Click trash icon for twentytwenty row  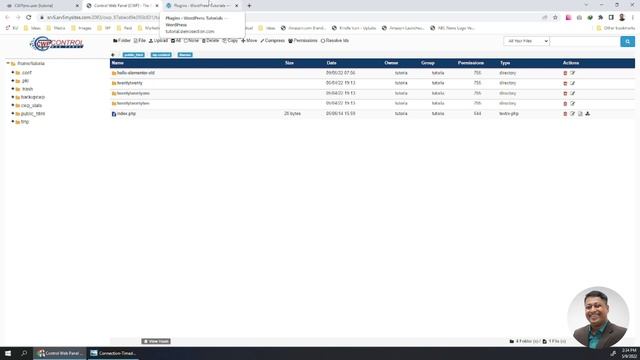pos(565,83)
